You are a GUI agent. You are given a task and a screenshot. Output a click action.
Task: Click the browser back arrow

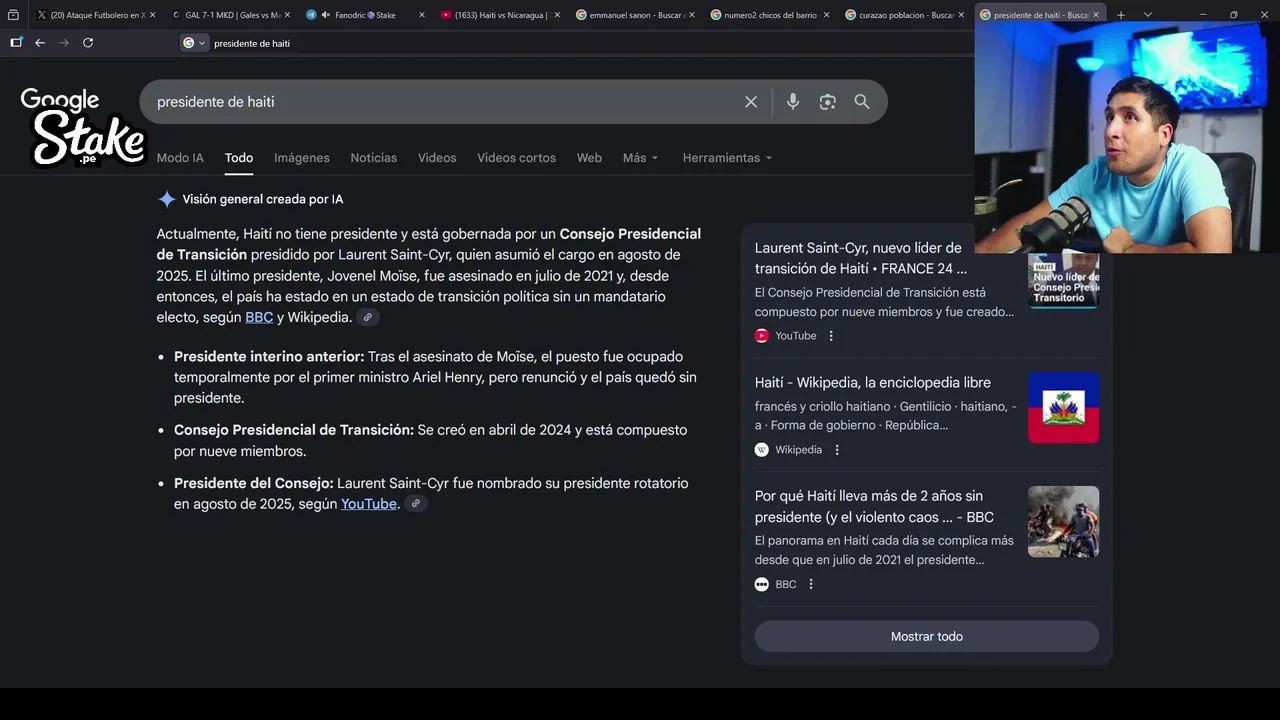[40, 43]
